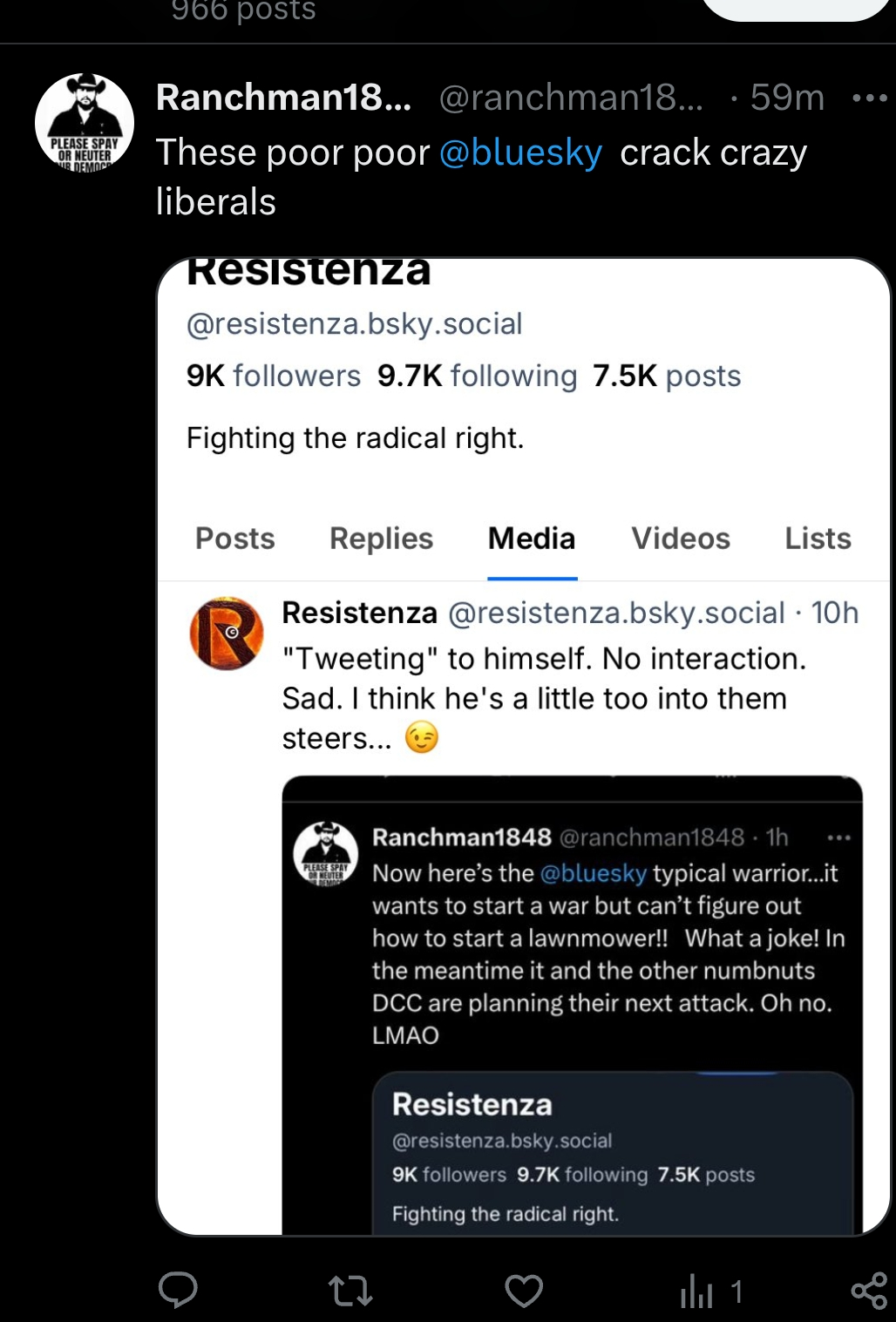Tap the share icon

coord(868,1291)
